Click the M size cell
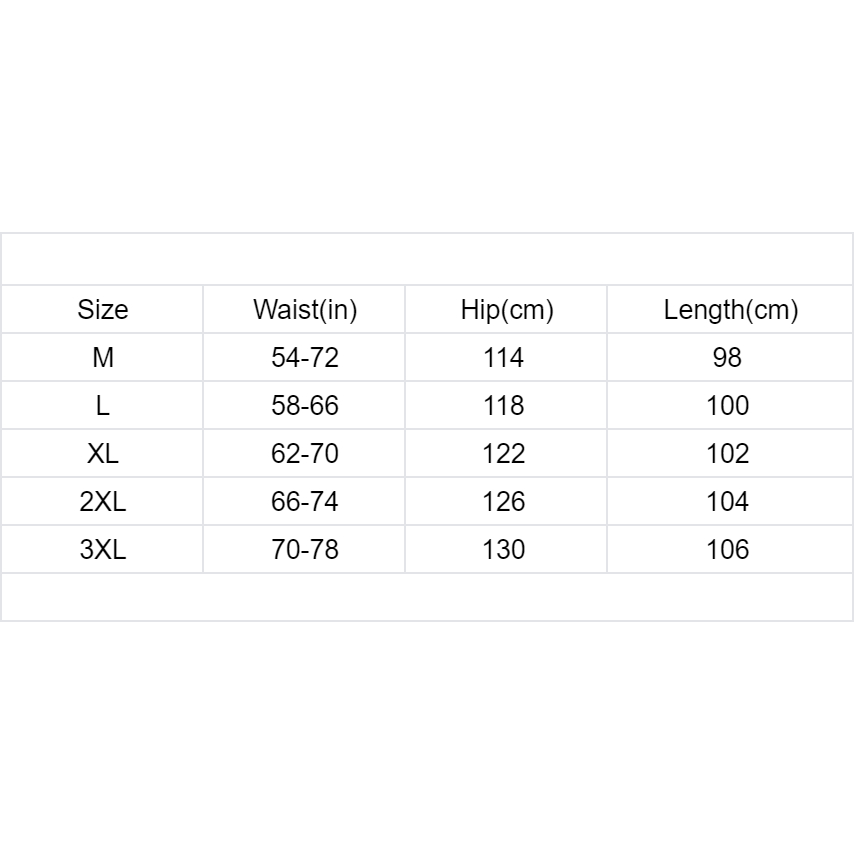The height and width of the screenshot is (854, 854). click(103, 358)
